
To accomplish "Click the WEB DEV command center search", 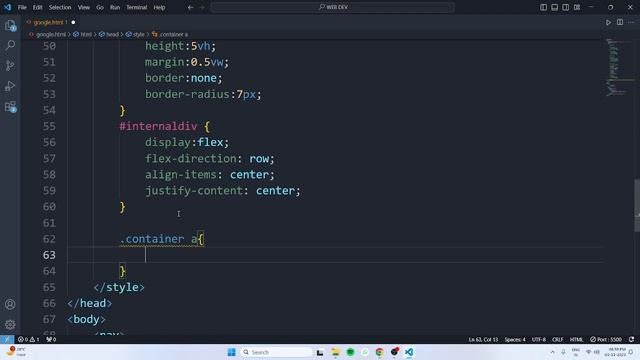I will tap(333, 7).
